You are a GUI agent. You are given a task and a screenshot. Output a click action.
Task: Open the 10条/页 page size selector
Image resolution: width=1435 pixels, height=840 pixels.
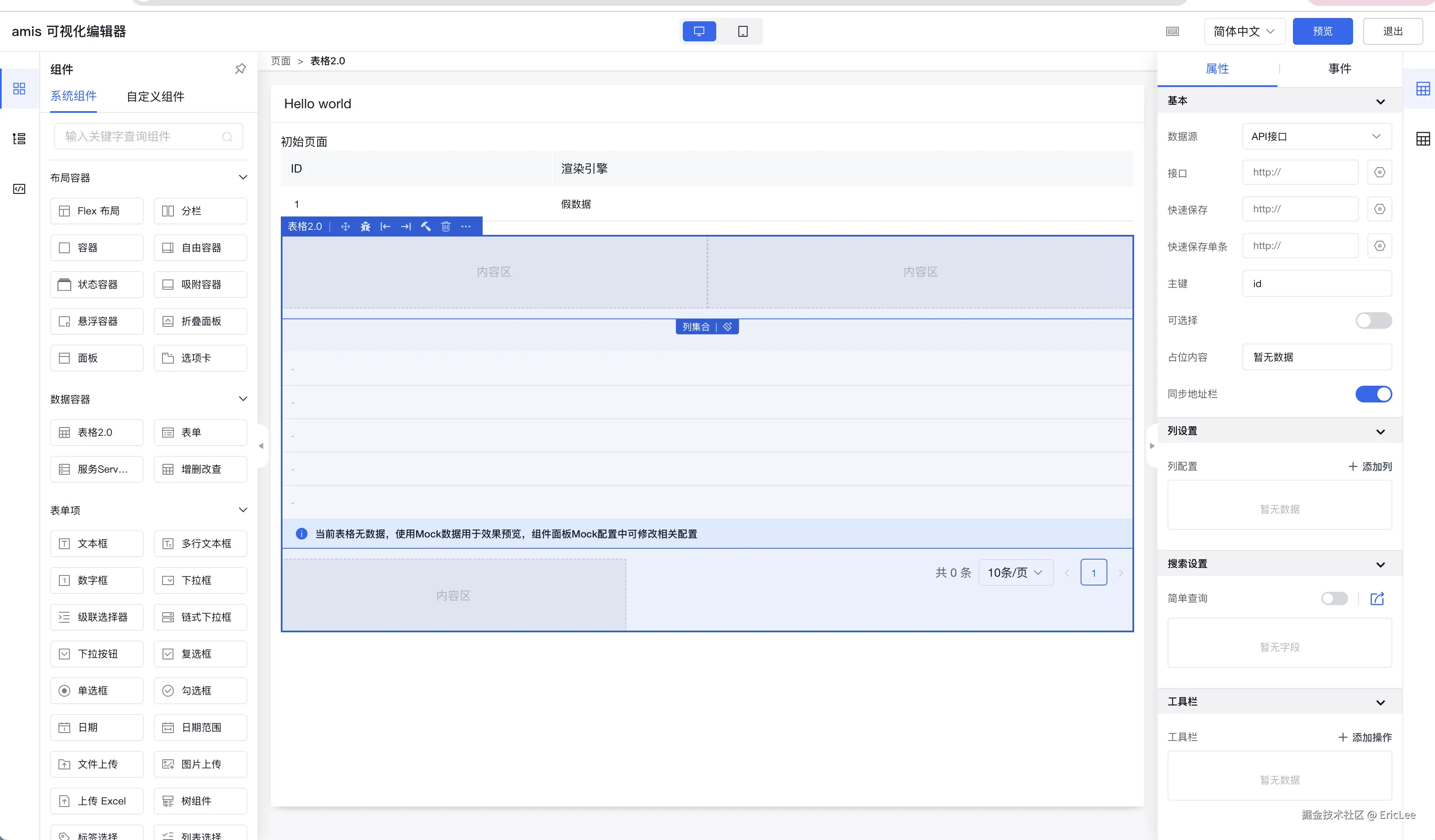tap(1015, 573)
